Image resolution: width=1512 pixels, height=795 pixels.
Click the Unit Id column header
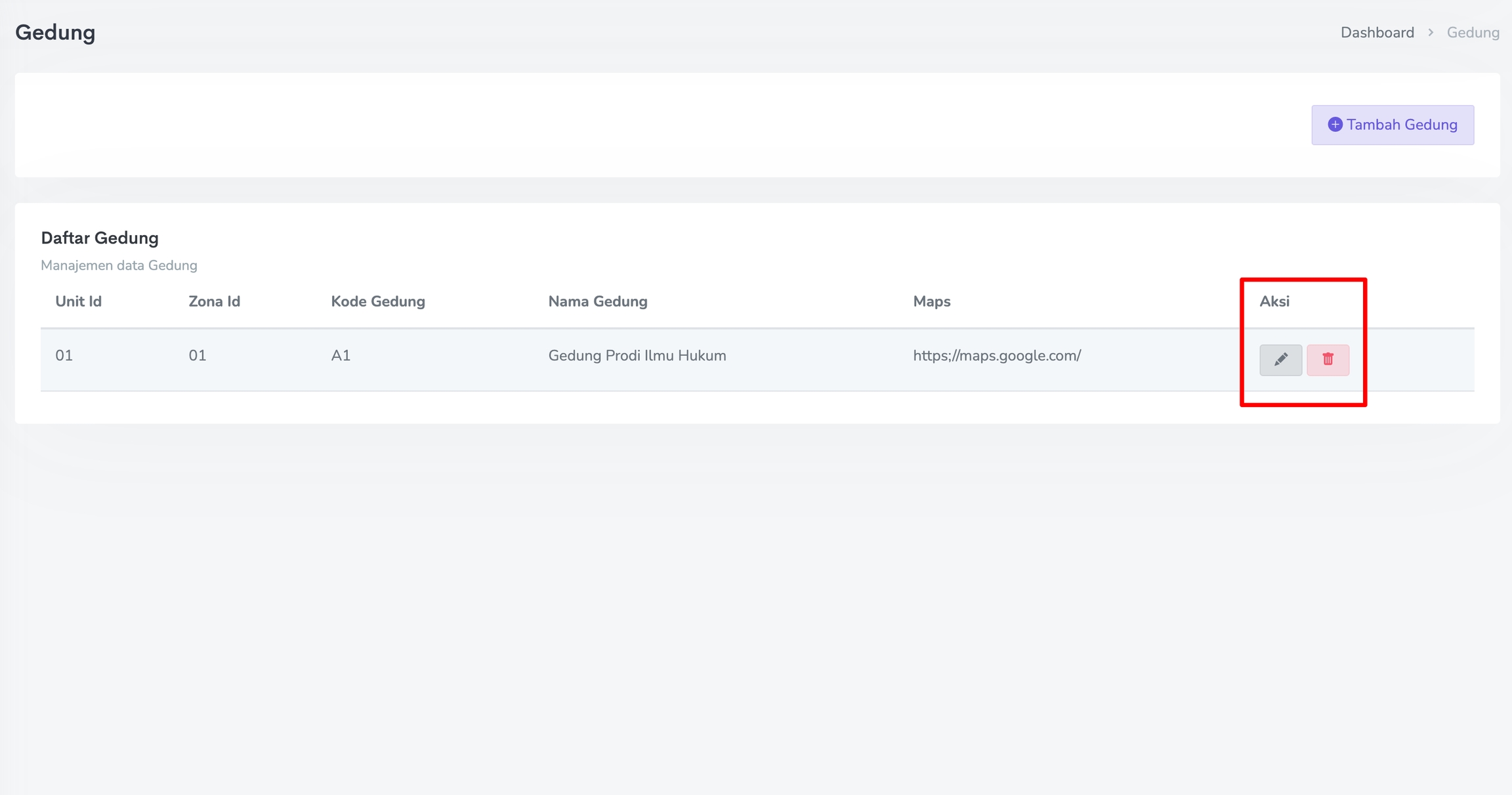pos(78,301)
